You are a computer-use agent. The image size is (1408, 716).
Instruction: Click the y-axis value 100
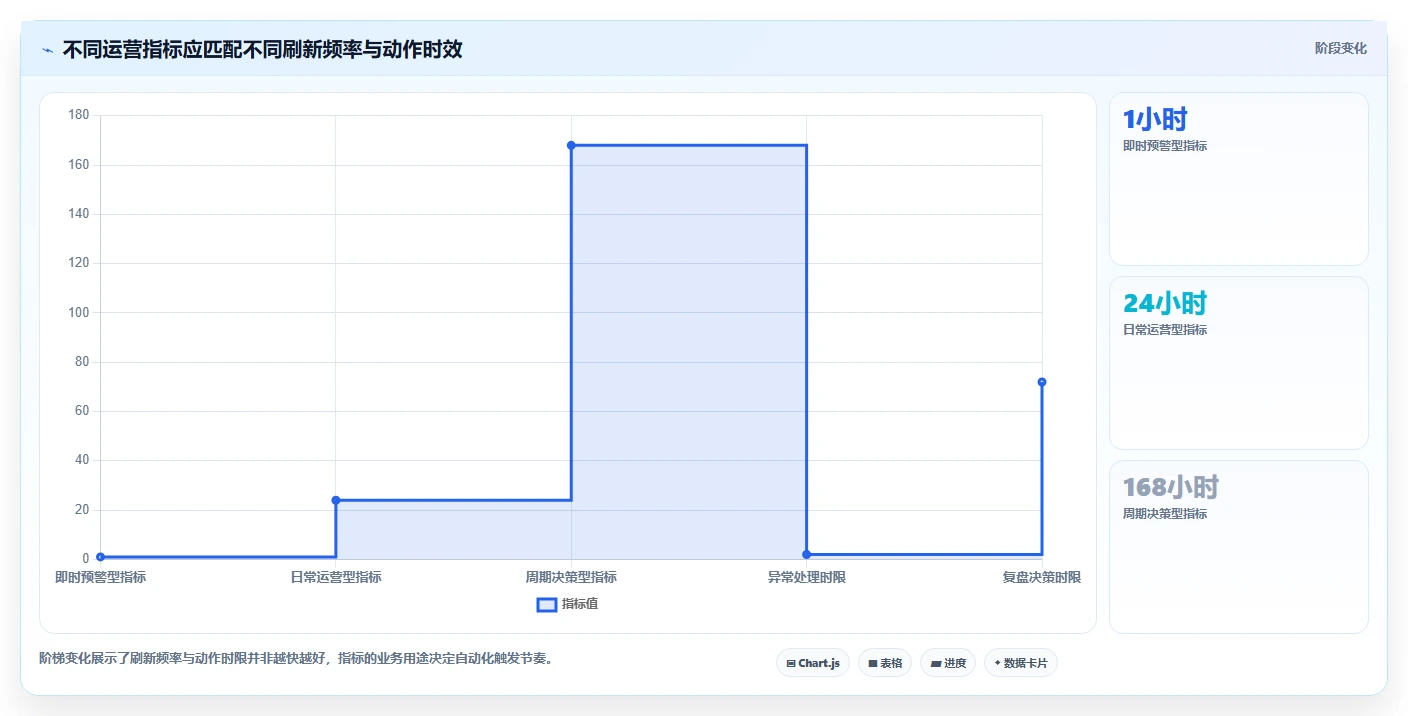pyautogui.click(x=79, y=312)
